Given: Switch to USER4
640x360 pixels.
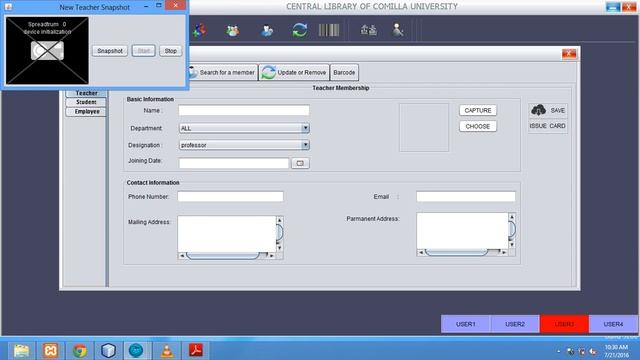Looking at the screenshot, I should 613,324.
